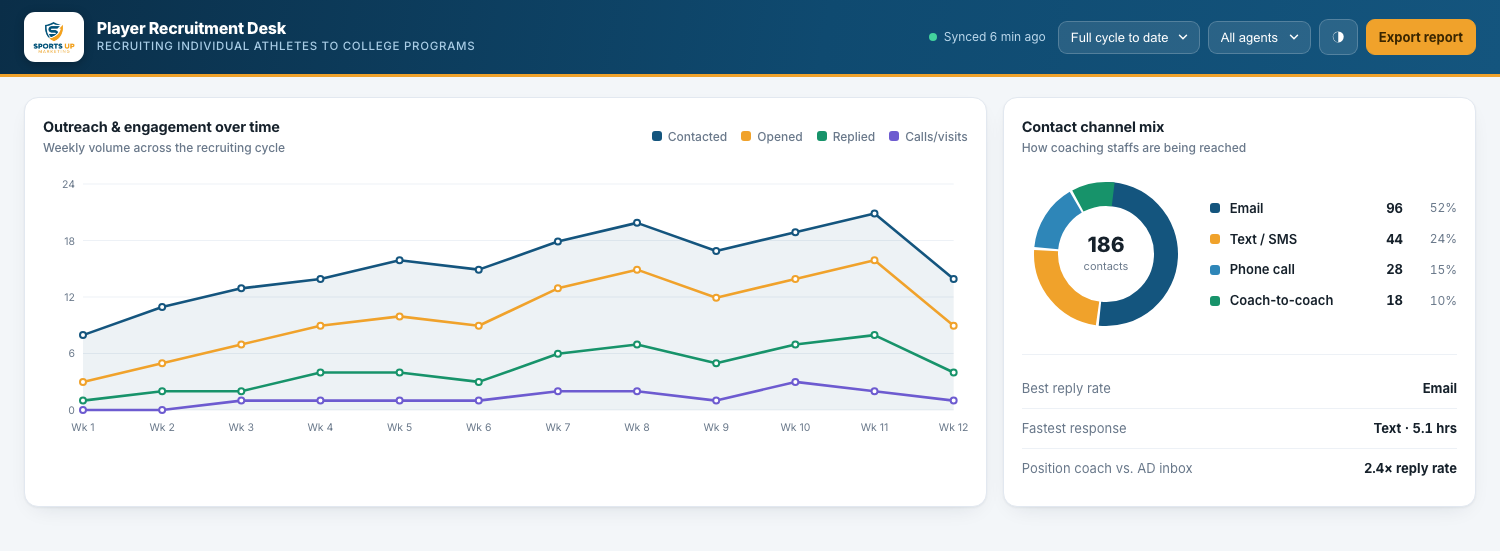The image size is (1500, 551).
Task: Click the Text / SMS count 44
Action: click(1394, 239)
